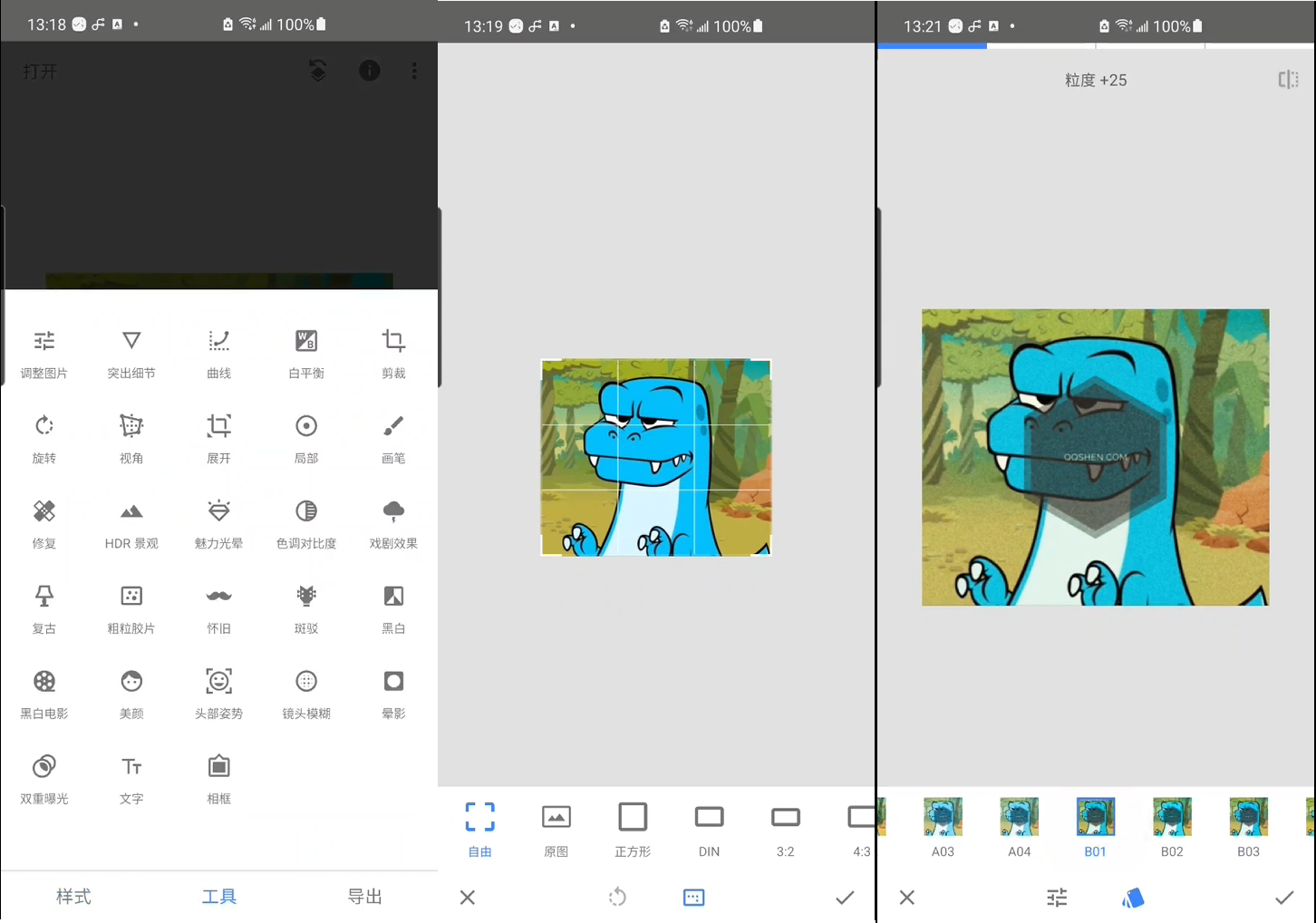Open the 文字 text tool
This screenshot has width=1316, height=923.
[131, 780]
